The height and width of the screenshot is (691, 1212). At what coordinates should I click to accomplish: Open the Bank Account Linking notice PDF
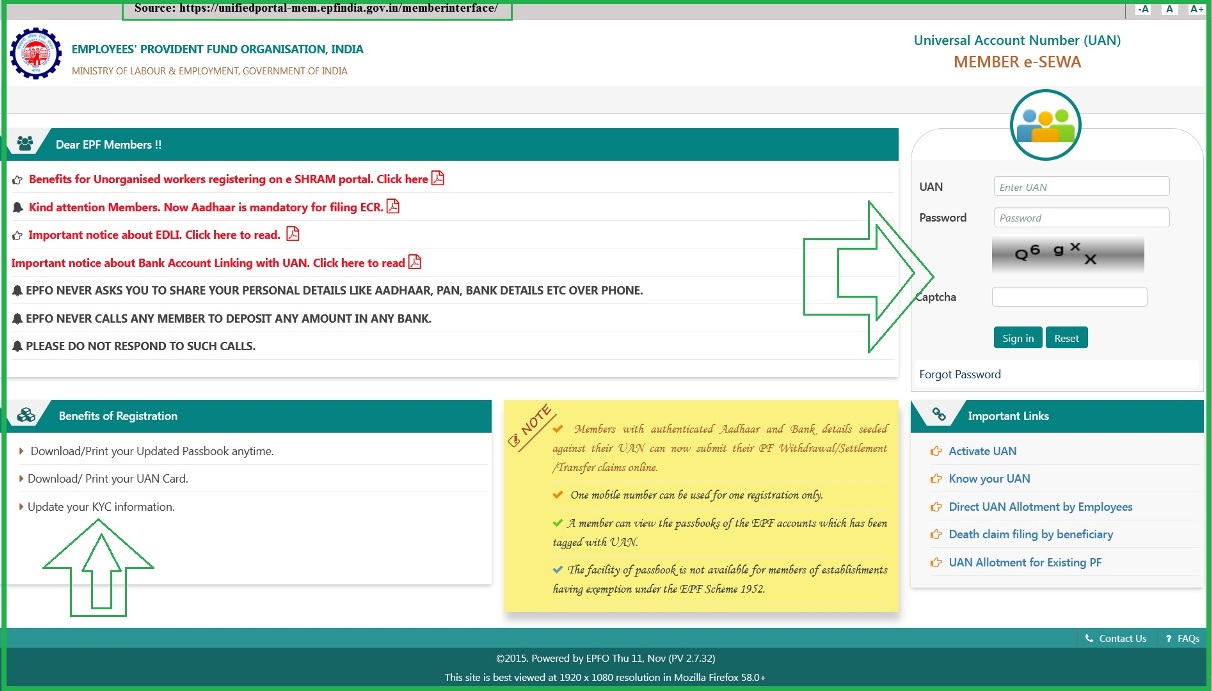coord(416,262)
